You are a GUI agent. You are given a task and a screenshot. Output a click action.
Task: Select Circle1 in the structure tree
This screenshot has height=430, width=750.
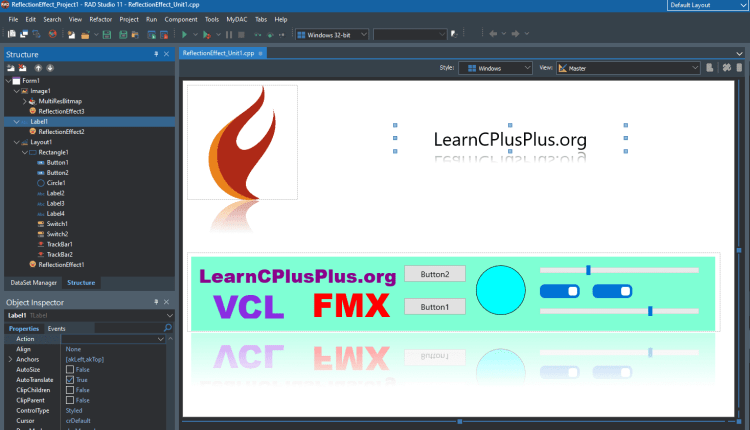point(56,183)
